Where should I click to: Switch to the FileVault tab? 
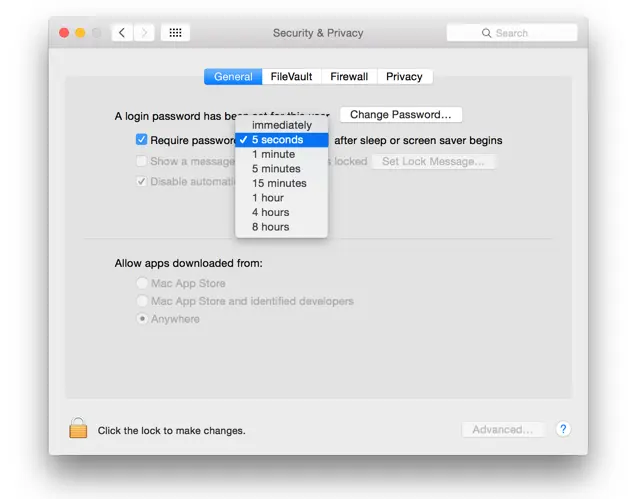click(x=291, y=76)
